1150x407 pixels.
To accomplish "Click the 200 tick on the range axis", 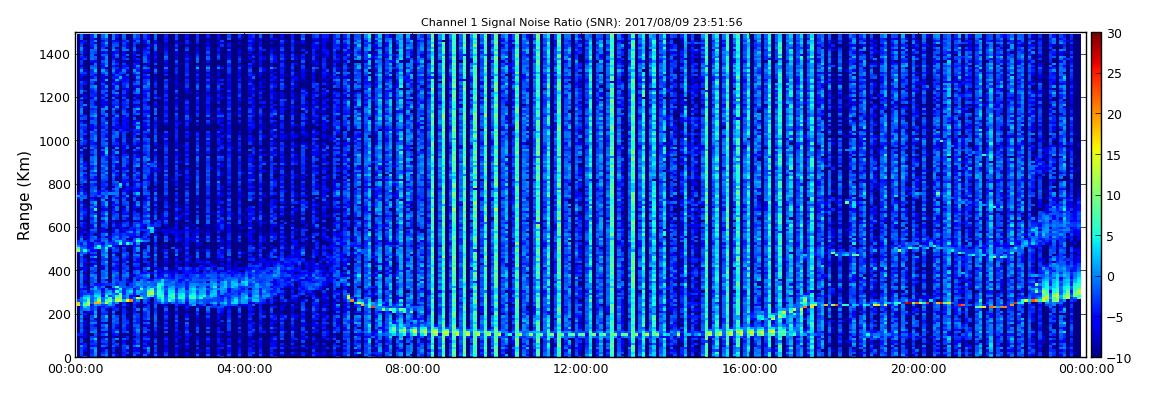I will pos(59,314).
